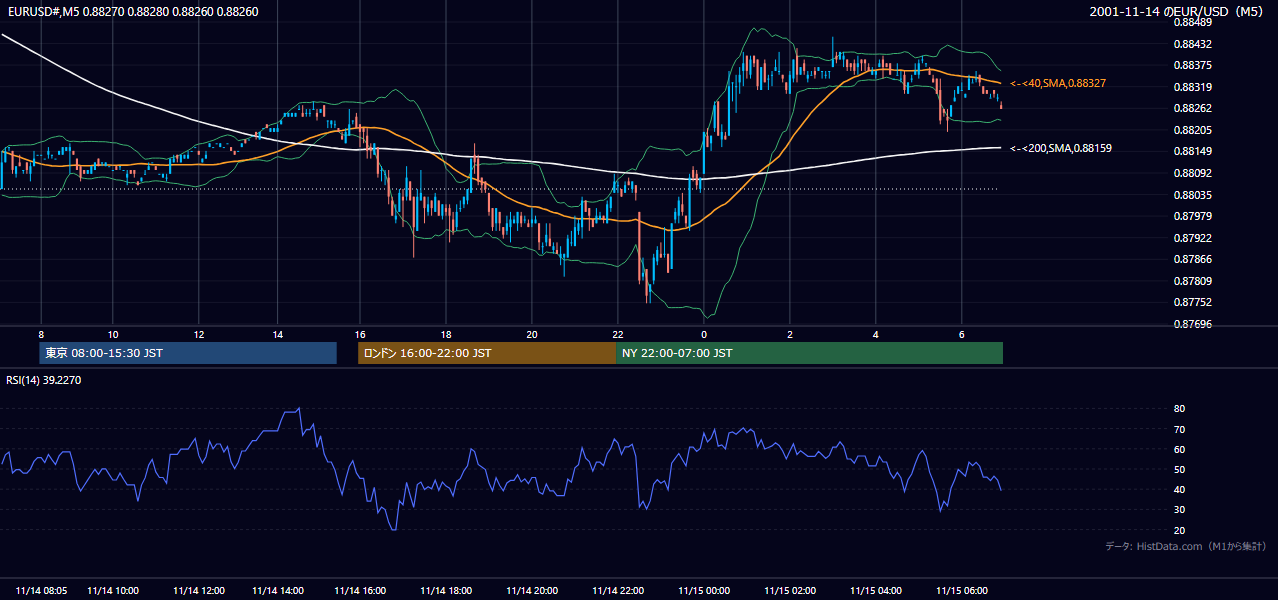Click the RSI 80 level label
The height and width of the screenshot is (600, 1278).
tap(1179, 409)
